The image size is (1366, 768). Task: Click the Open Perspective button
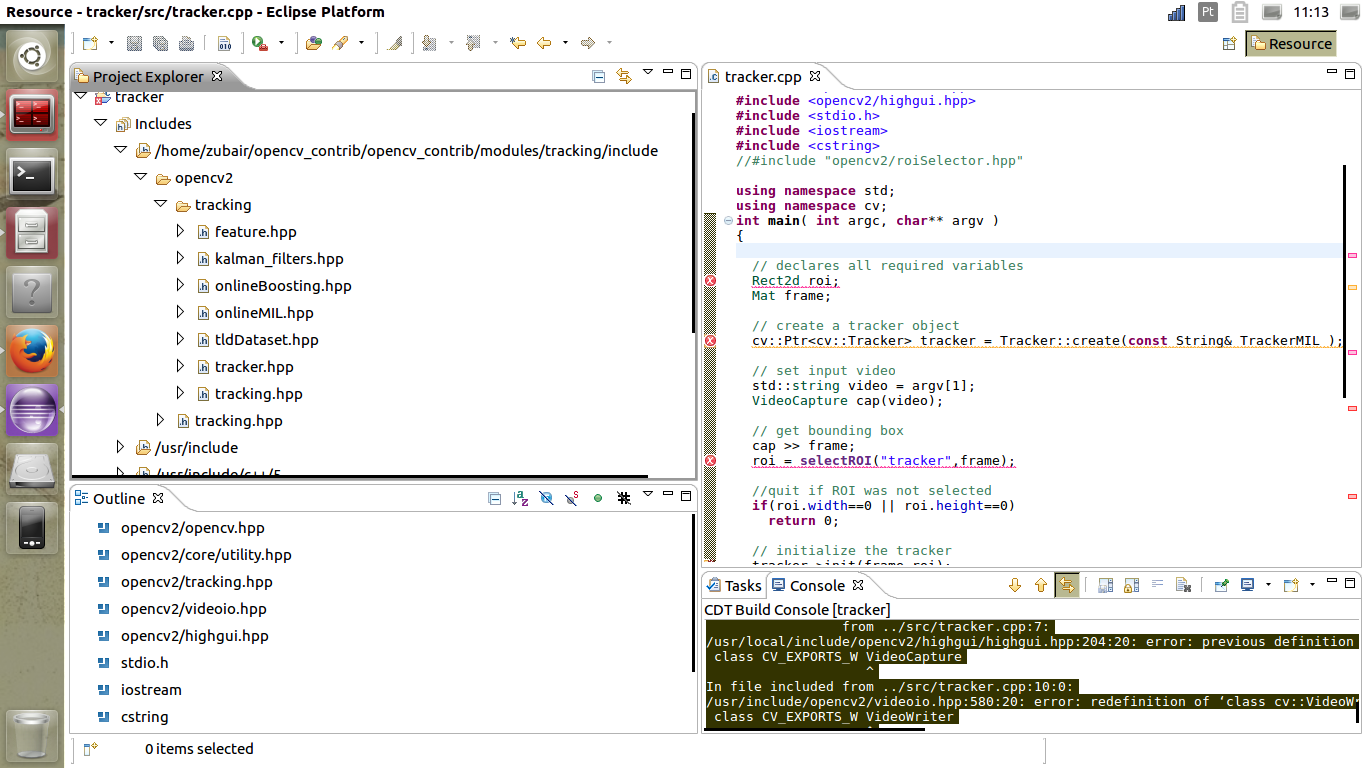point(1230,44)
